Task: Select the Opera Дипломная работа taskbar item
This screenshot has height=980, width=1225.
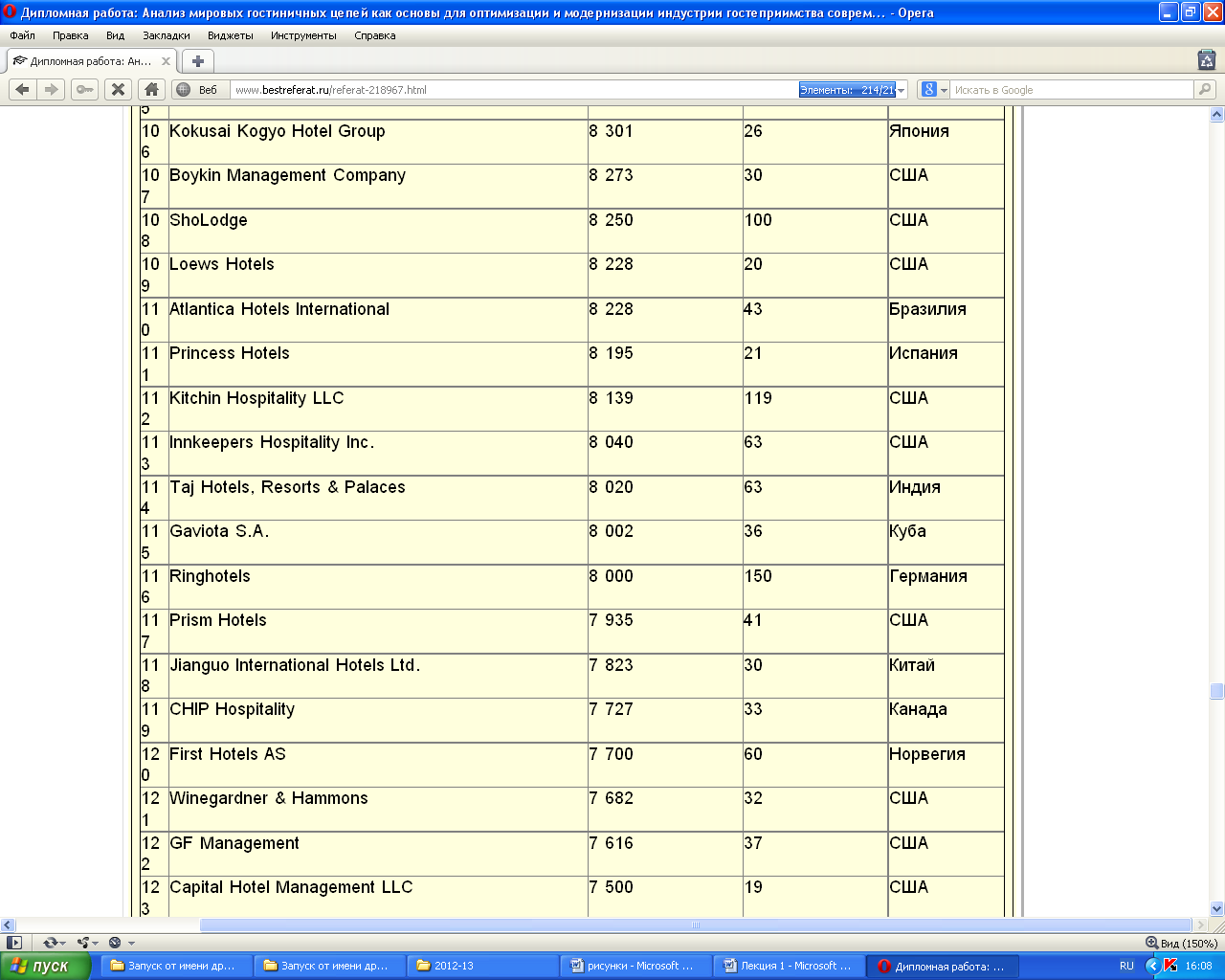Action: (943, 966)
